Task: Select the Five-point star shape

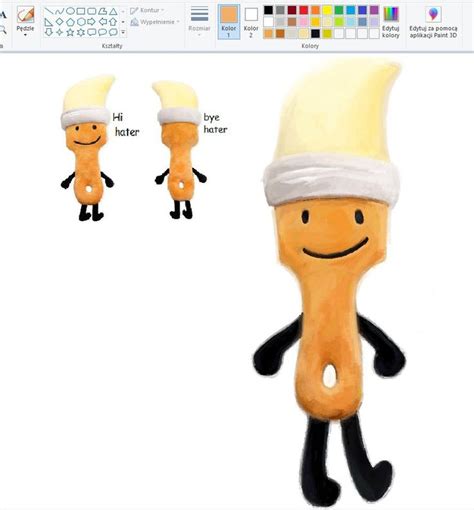Action: point(70,32)
